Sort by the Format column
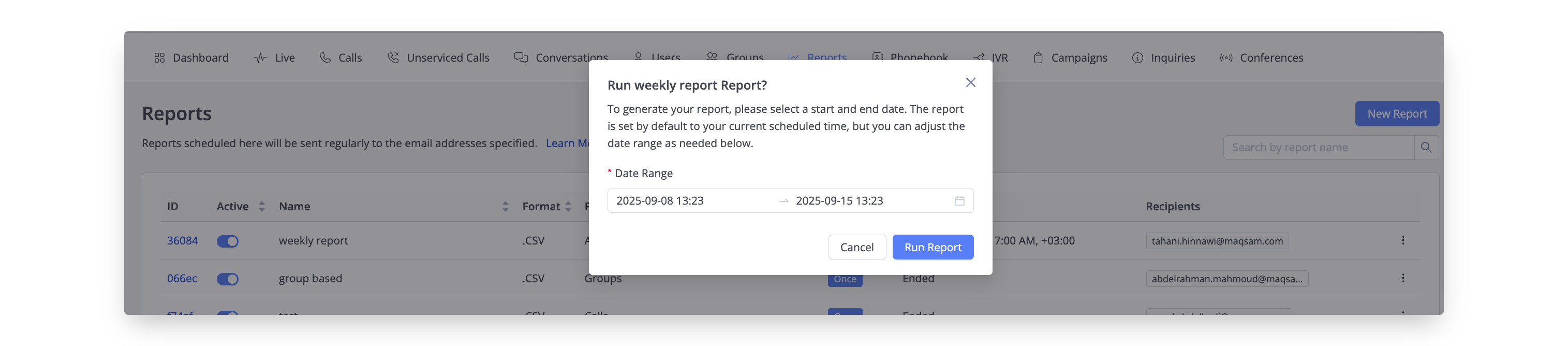This screenshot has height=346, width=1568. coord(568,207)
